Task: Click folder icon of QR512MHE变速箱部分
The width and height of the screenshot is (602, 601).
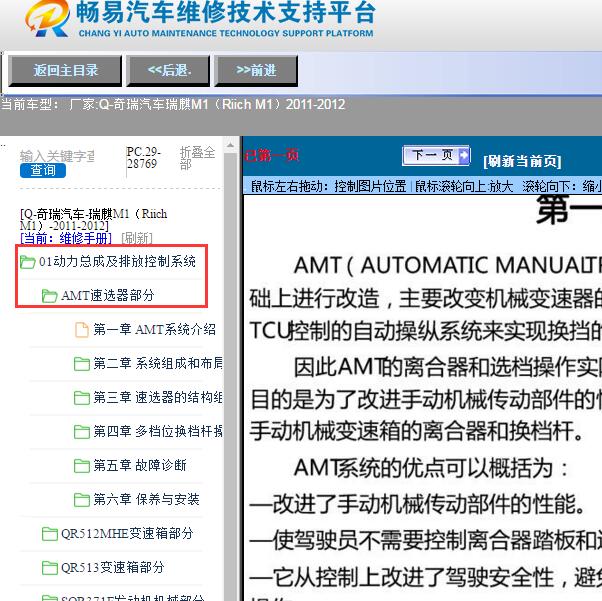Action: pos(50,534)
